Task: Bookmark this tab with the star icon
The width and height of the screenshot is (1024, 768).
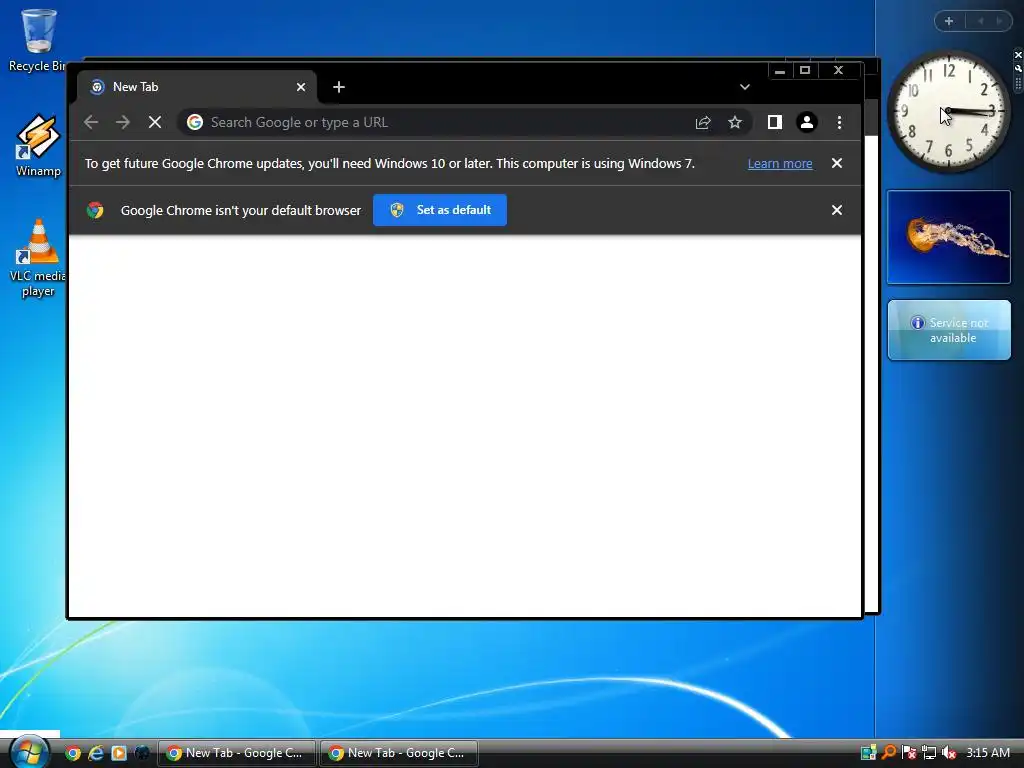Action: 735,122
